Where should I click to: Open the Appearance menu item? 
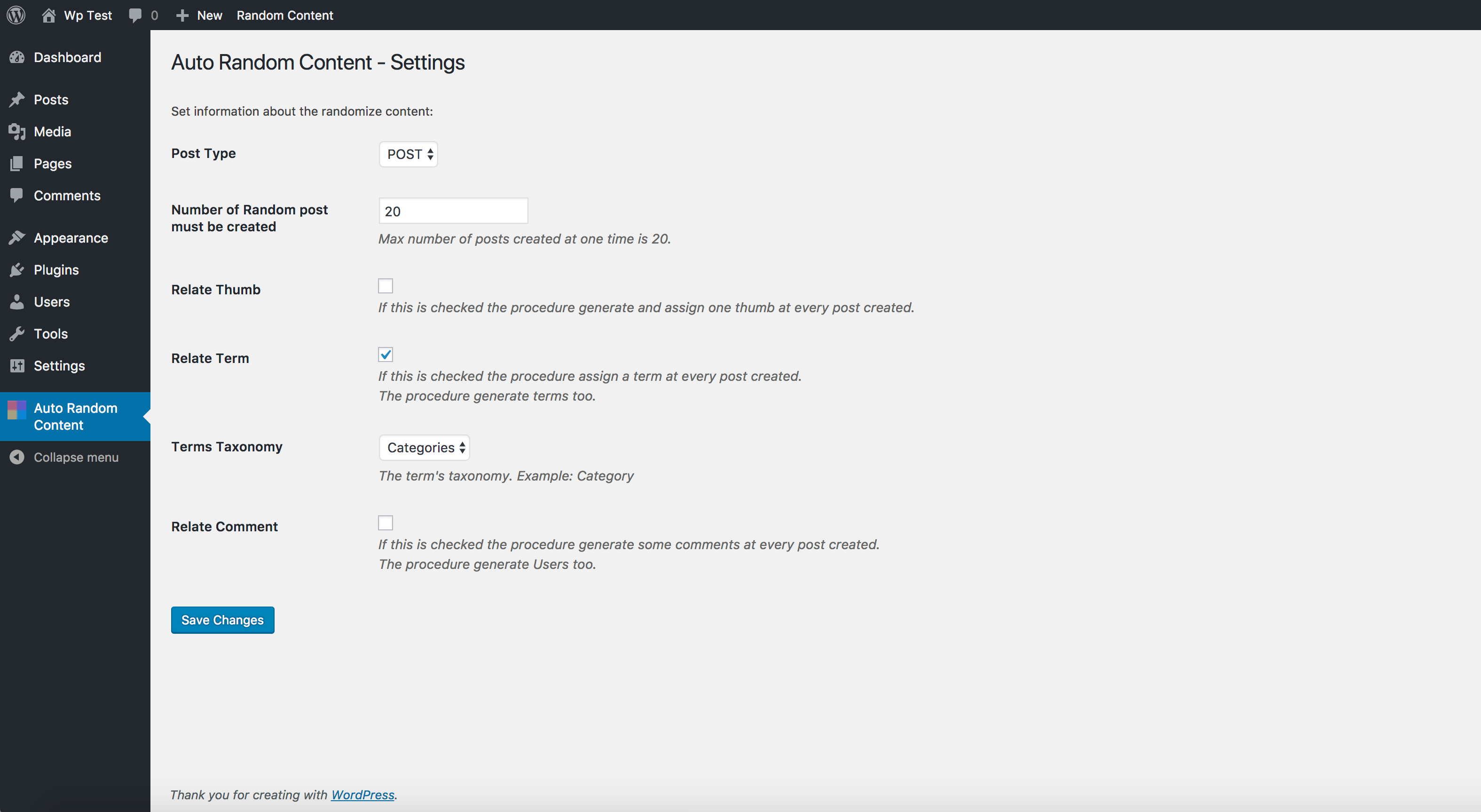click(x=71, y=237)
